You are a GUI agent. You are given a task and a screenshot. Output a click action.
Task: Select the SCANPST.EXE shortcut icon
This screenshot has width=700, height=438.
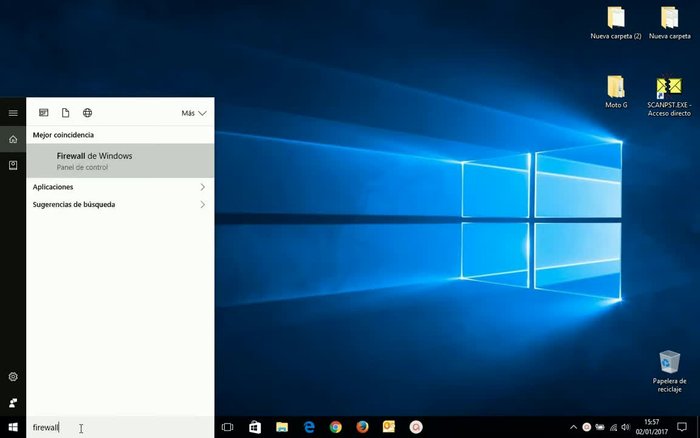tap(669, 96)
